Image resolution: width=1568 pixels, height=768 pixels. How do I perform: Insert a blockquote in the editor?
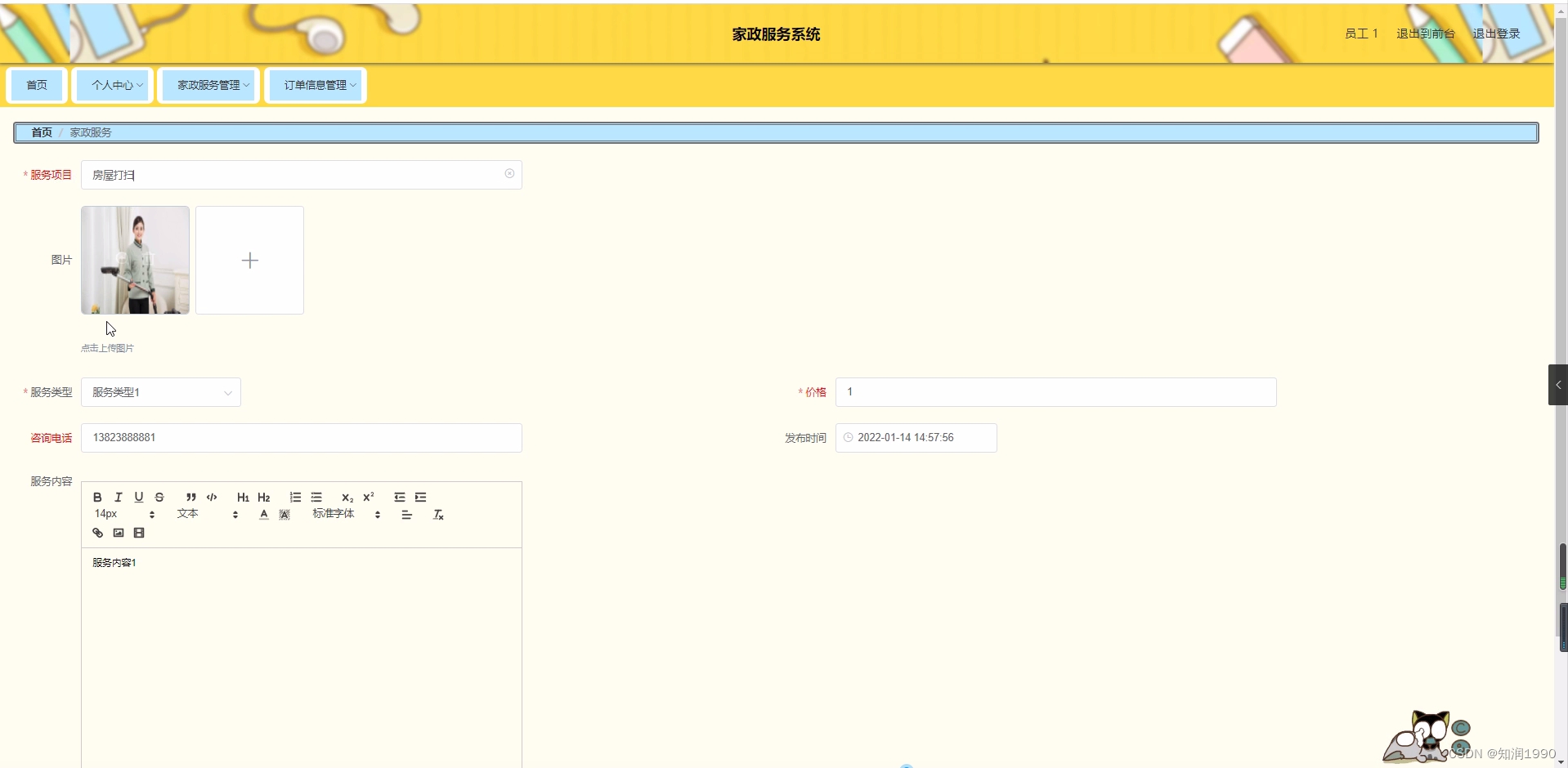tap(190, 497)
